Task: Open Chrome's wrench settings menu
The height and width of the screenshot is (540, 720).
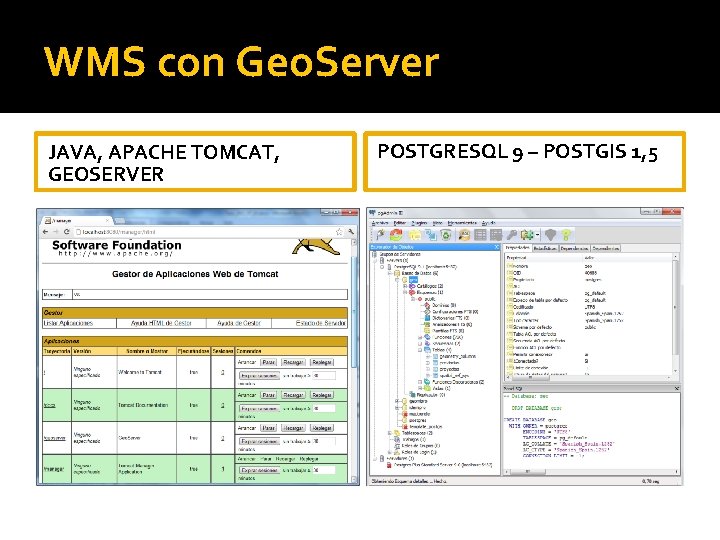Action: click(x=351, y=232)
